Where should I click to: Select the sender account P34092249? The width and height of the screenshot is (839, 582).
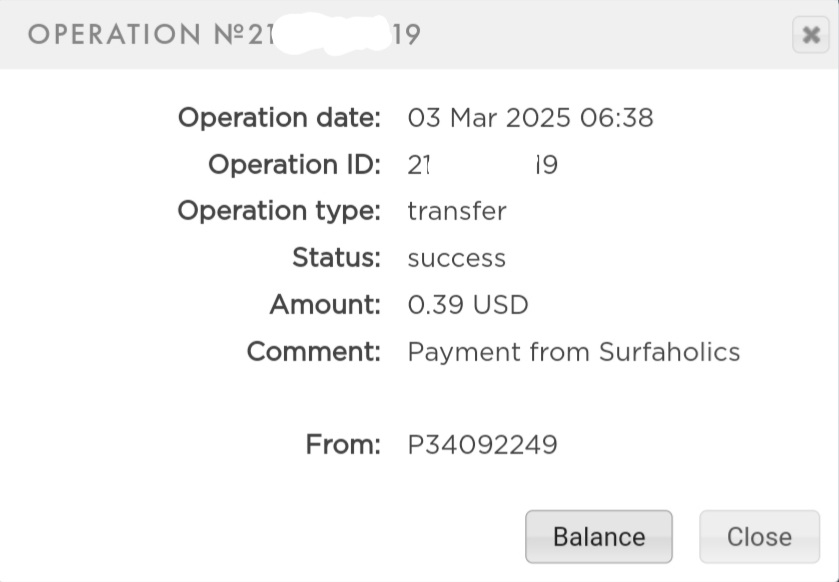[x=483, y=445]
